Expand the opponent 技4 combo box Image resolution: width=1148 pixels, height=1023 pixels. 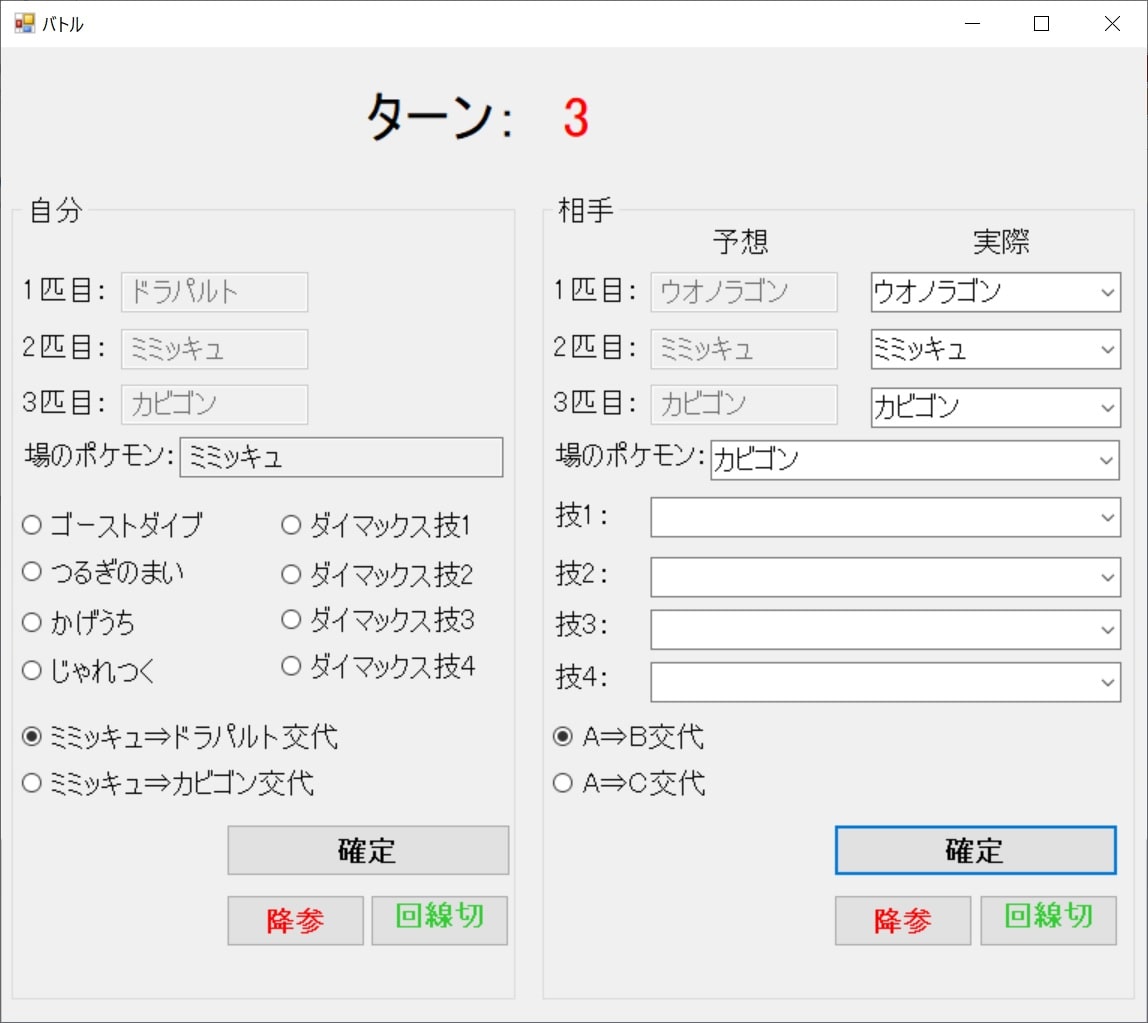(885, 682)
